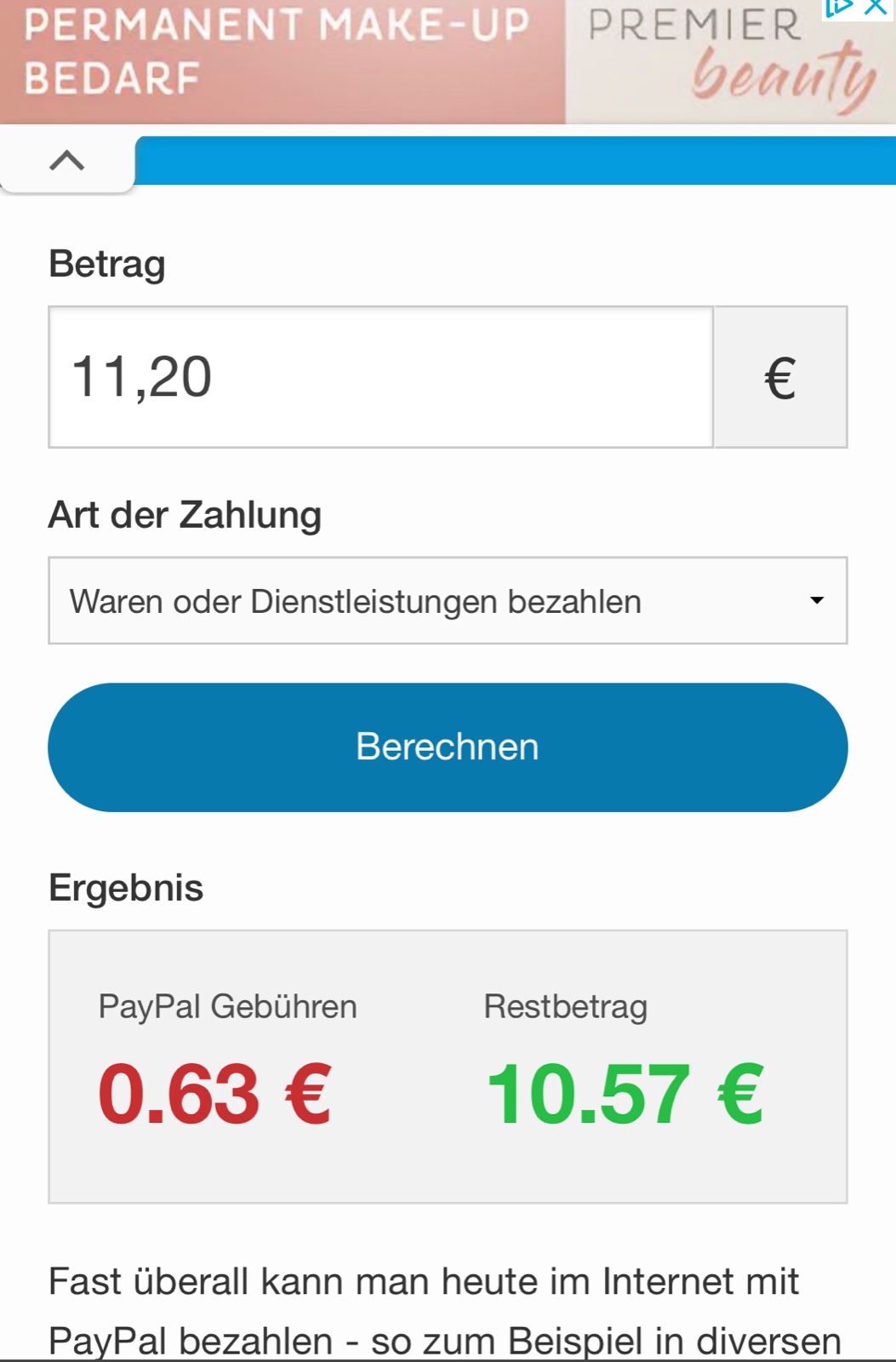896x1362 pixels.
Task: Click the Betrag label
Action: 107,264
